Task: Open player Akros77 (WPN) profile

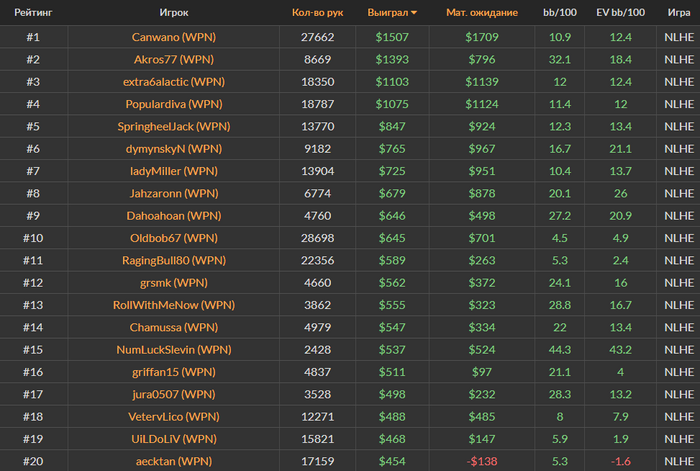Action: [174, 59]
